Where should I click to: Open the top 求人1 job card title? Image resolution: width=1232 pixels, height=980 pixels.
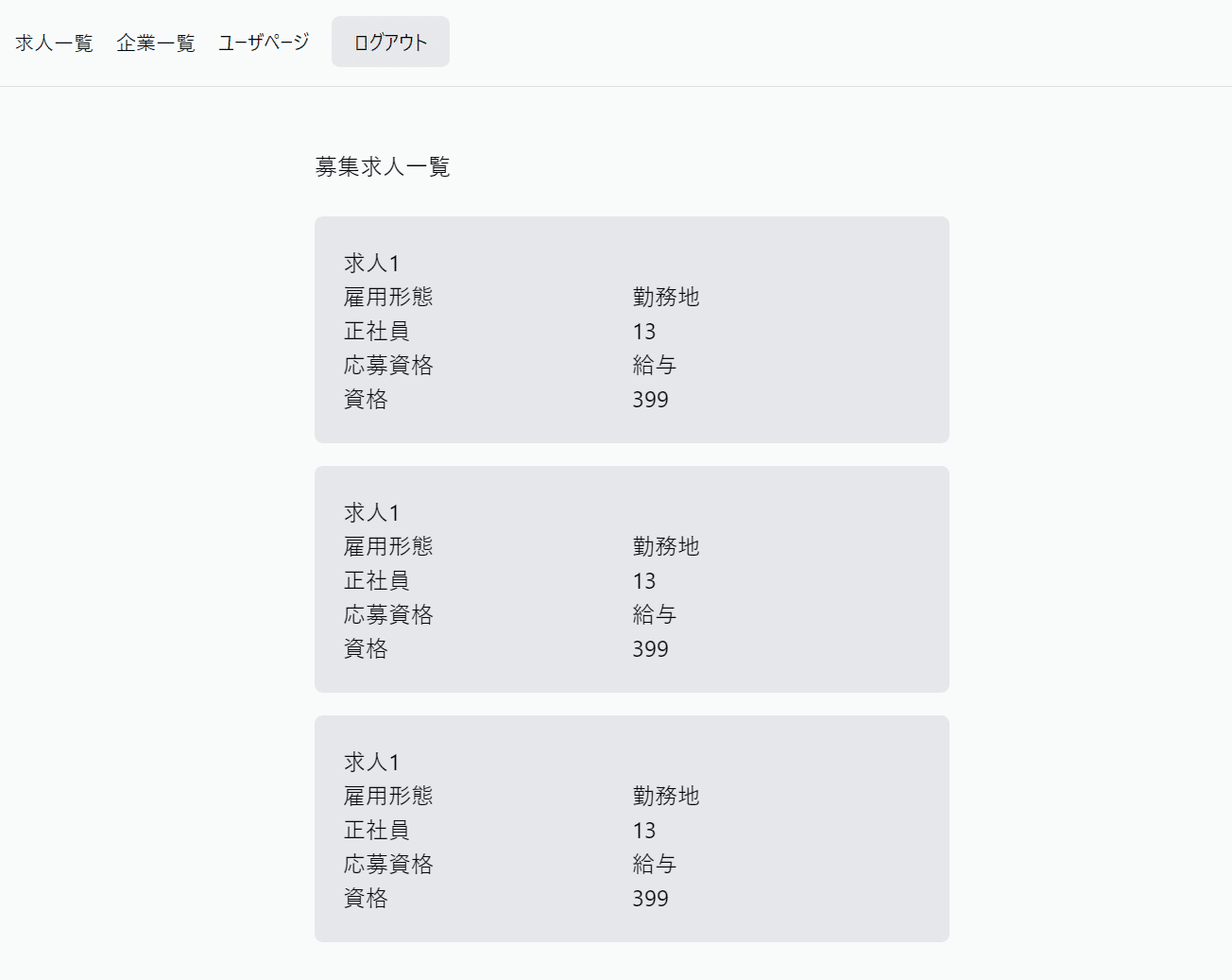click(x=371, y=263)
